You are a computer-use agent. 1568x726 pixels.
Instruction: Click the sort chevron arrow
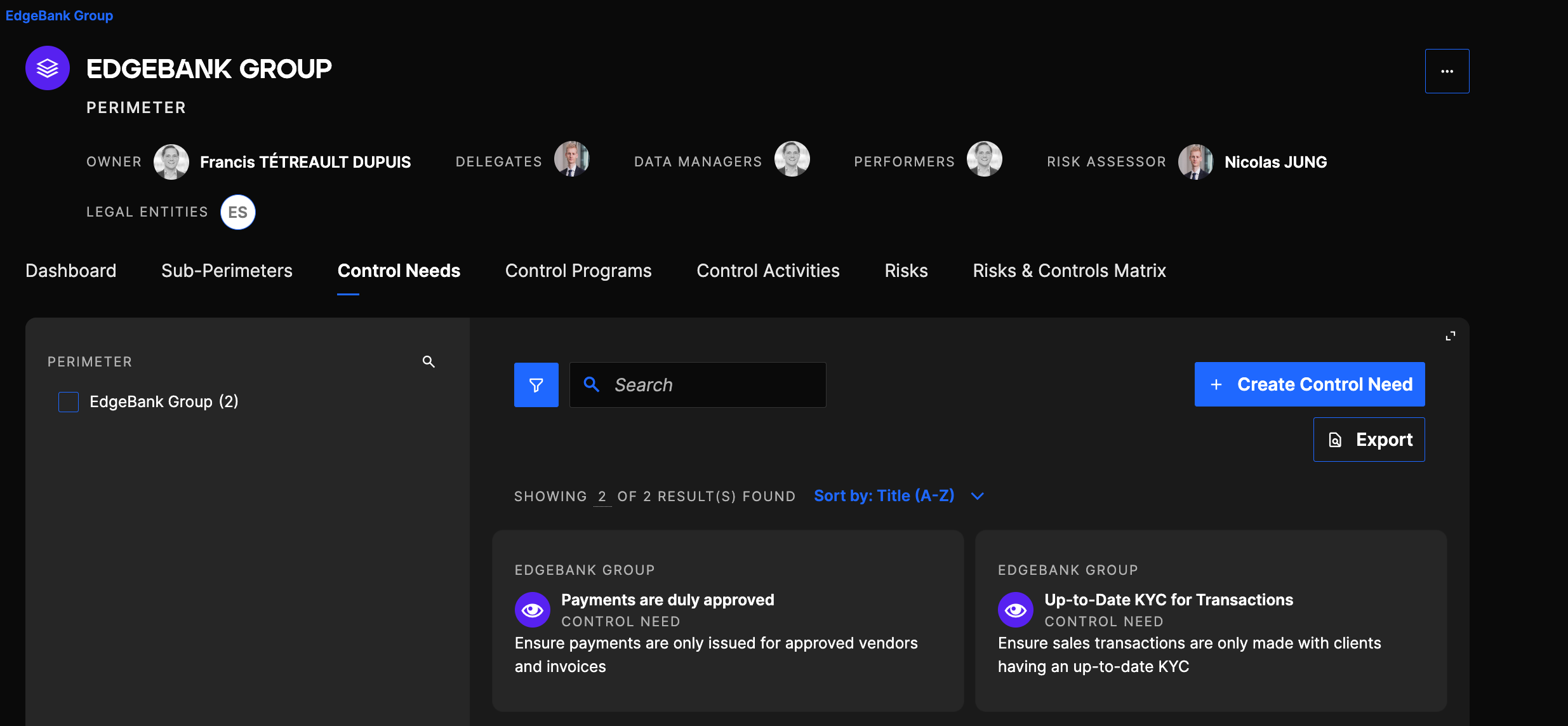[978, 496]
